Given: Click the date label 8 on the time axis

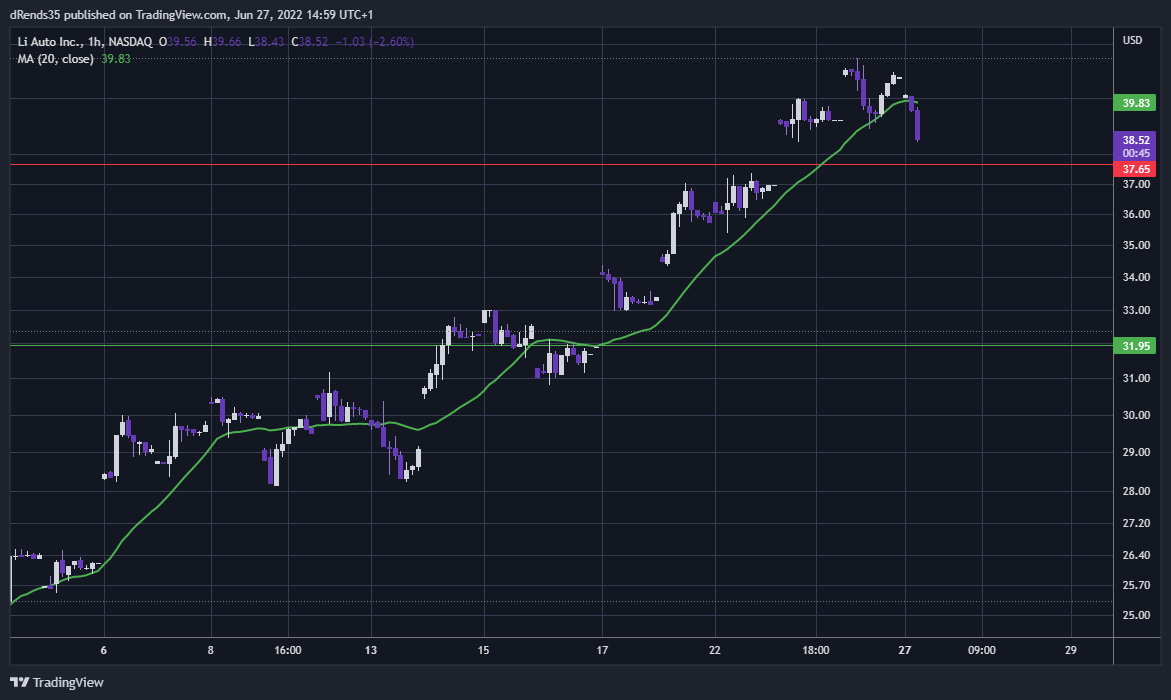Looking at the screenshot, I should click(x=211, y=650).
